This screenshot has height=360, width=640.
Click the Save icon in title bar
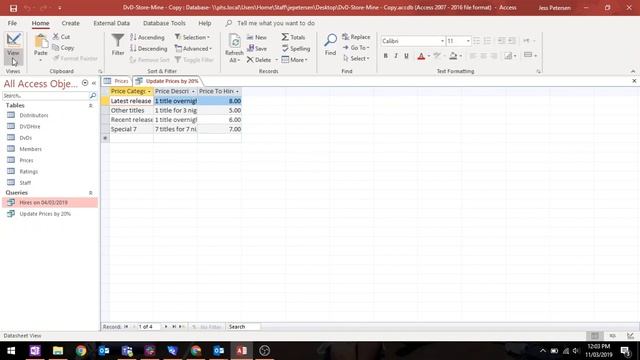click(13, 8)
